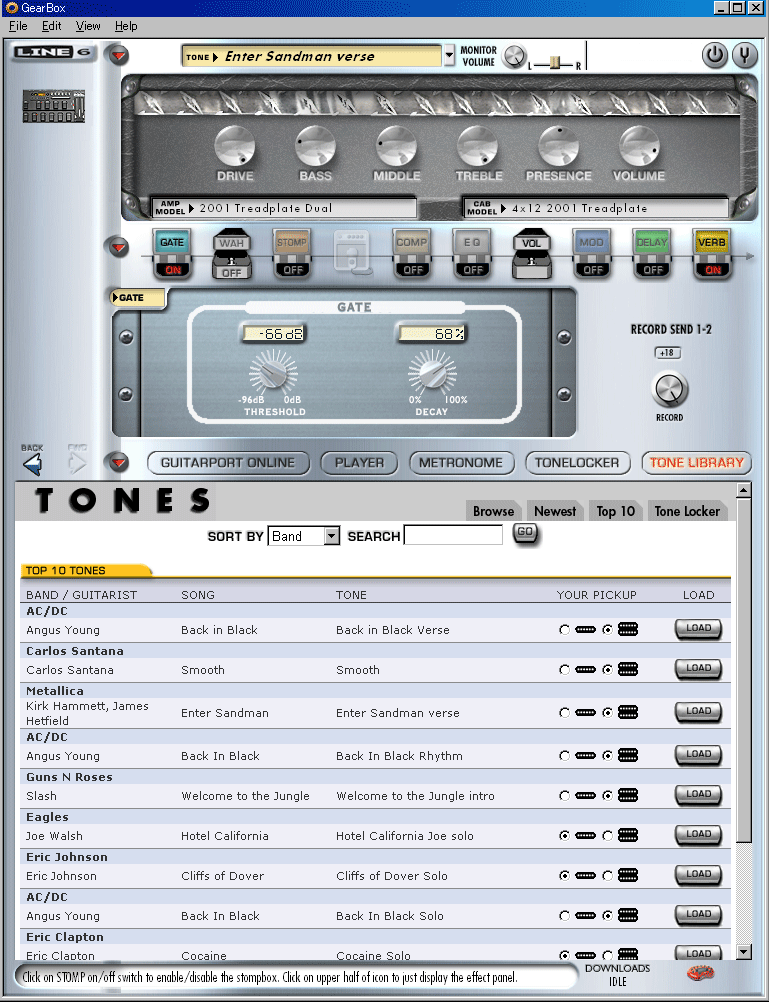The width and height of the screenshot is (769, 1002).
Task: Toggle the STOMP on/off switch
Action: tap(292, 270)
